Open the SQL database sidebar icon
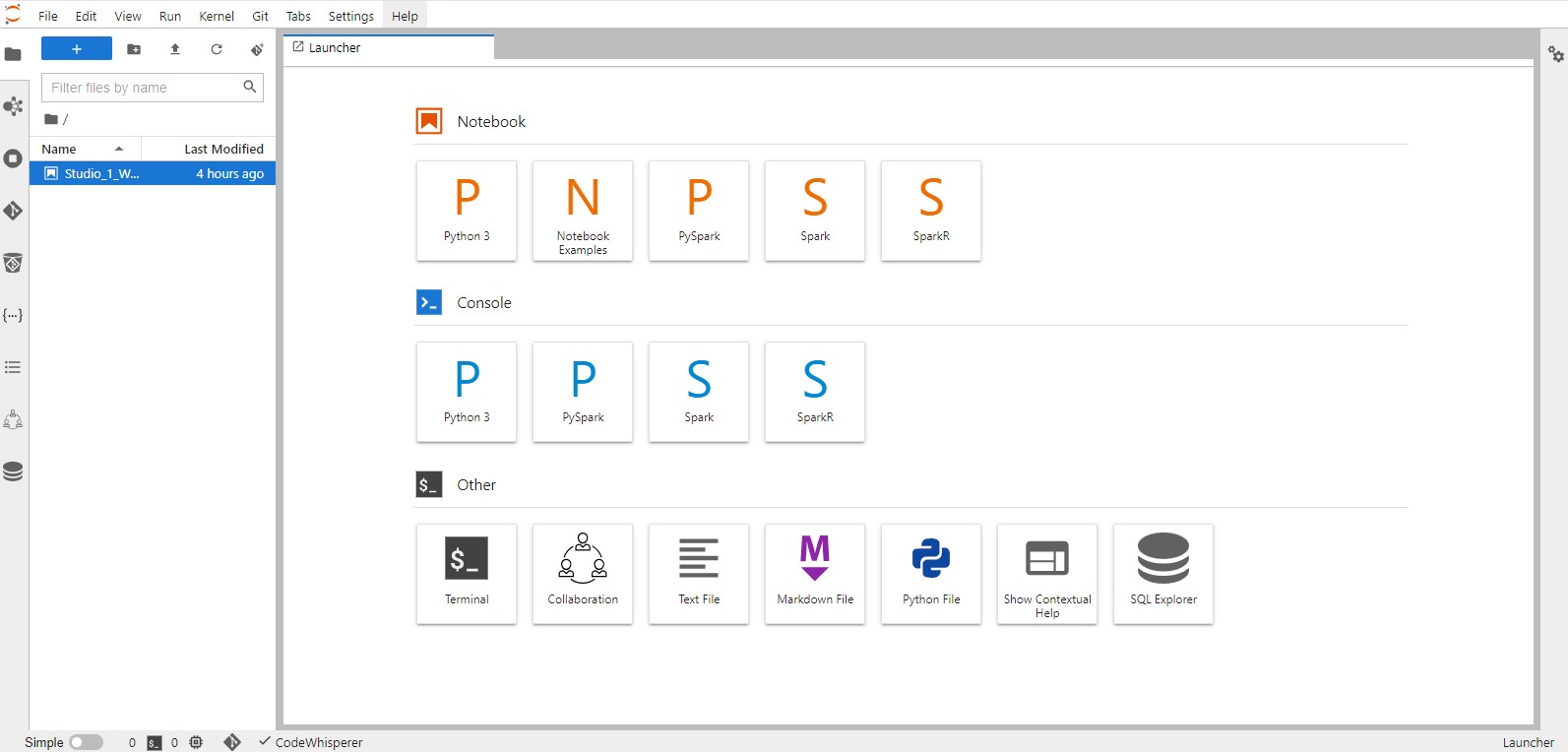This screenshot has height=752, width=1568. (13, 471)
